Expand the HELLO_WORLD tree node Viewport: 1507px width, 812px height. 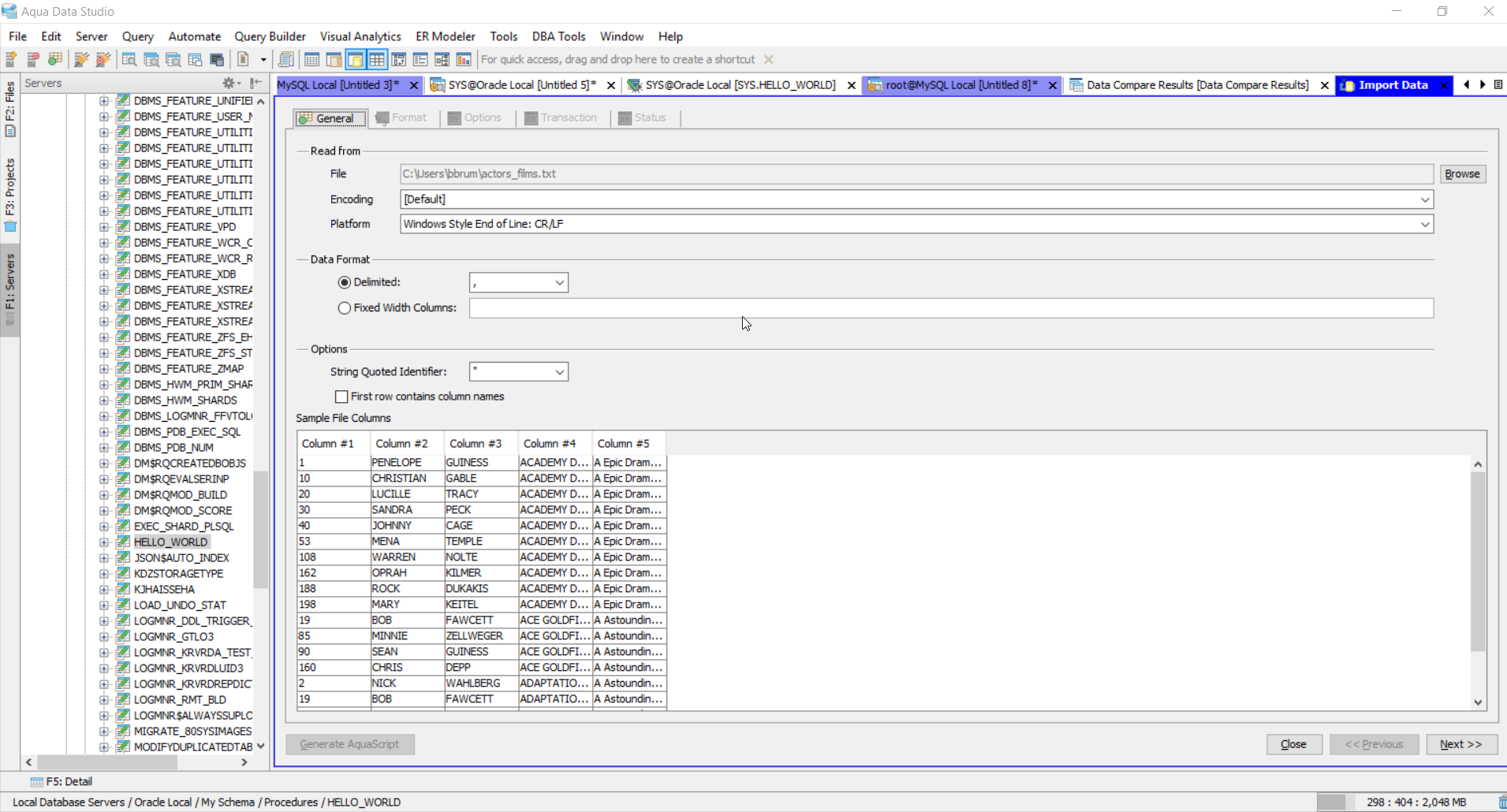pos(104,542)
